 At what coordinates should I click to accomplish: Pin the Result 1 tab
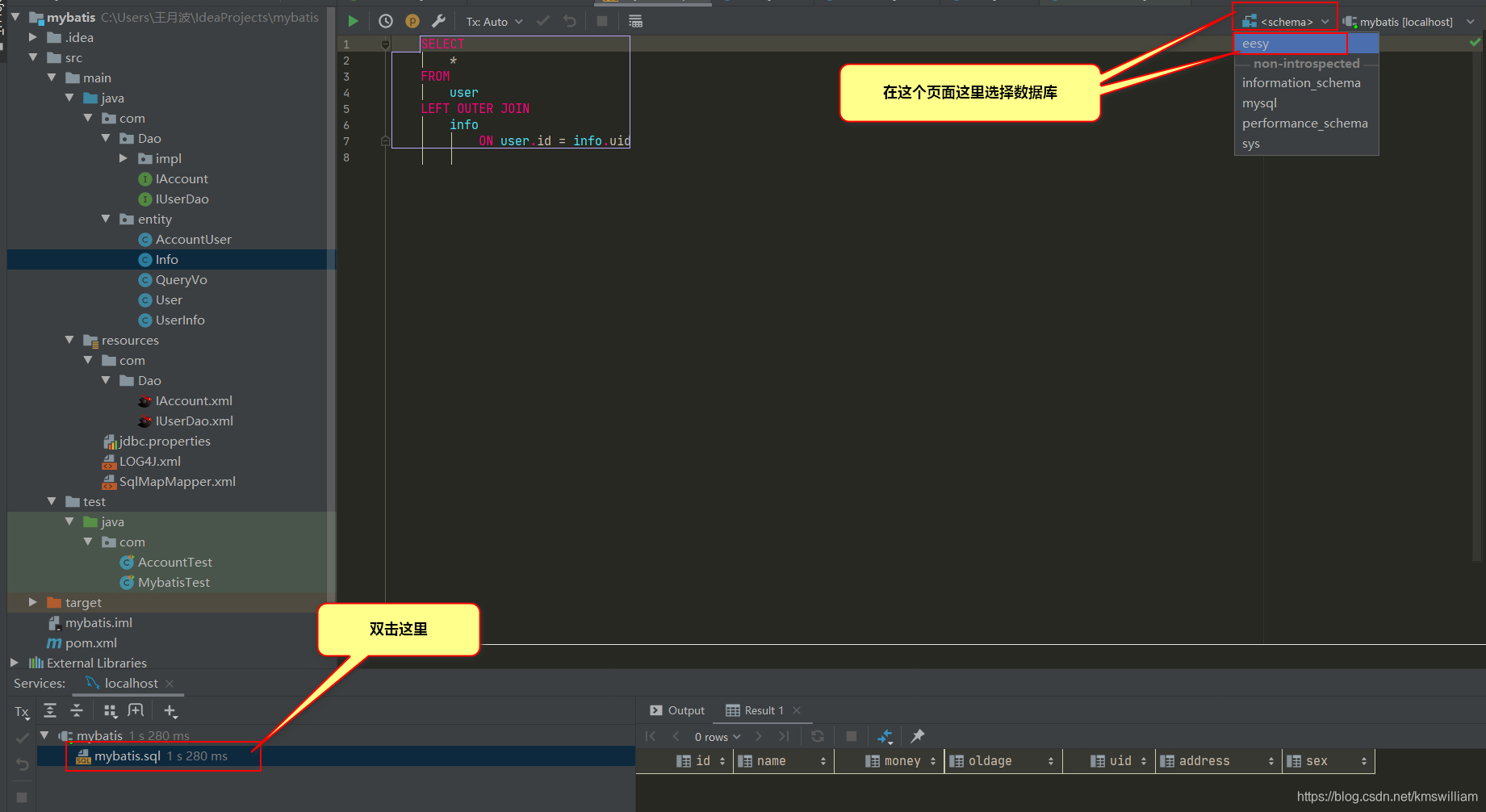[x=918, y=736]
